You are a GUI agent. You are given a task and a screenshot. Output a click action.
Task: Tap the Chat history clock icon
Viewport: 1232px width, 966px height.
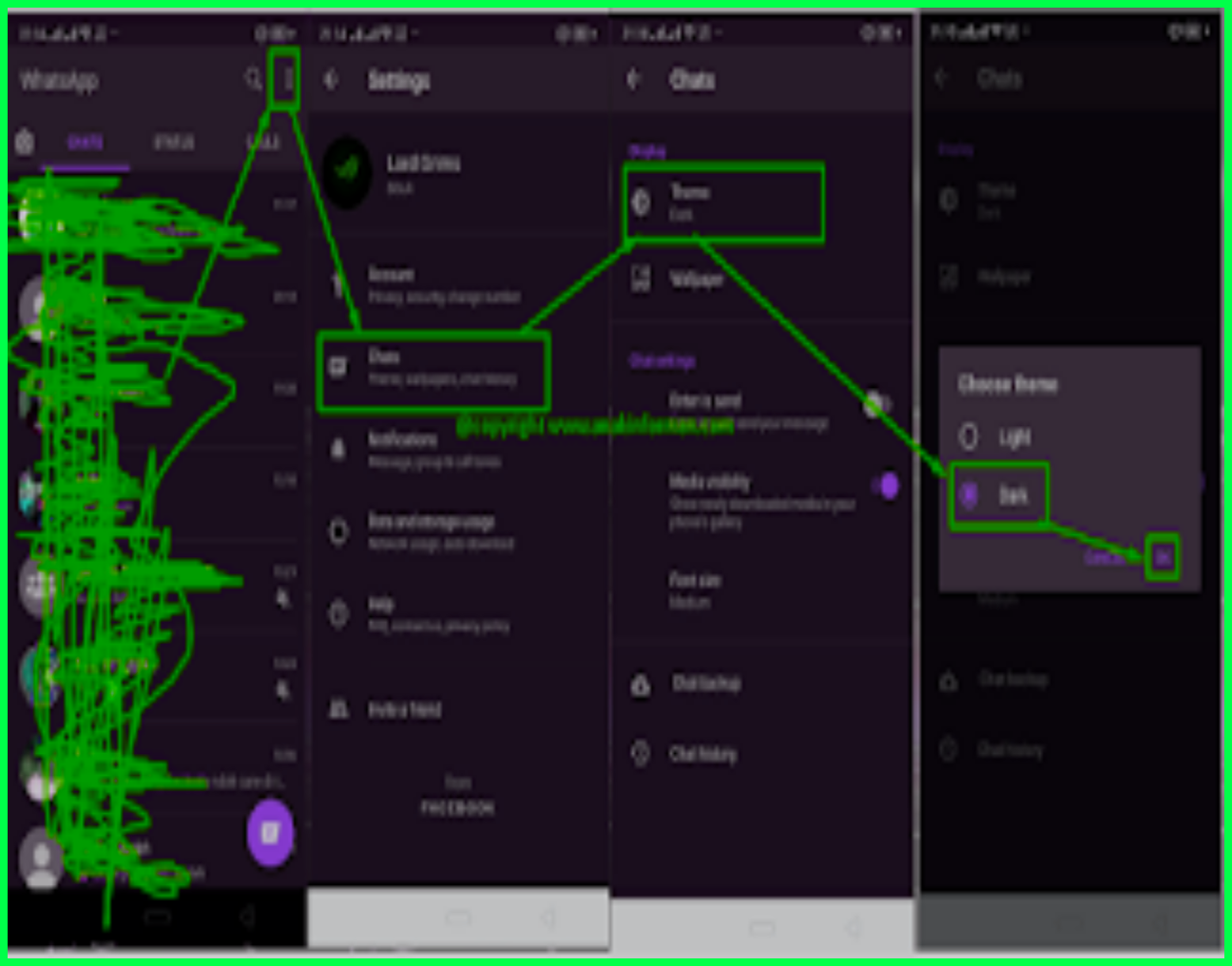(642, 753)
